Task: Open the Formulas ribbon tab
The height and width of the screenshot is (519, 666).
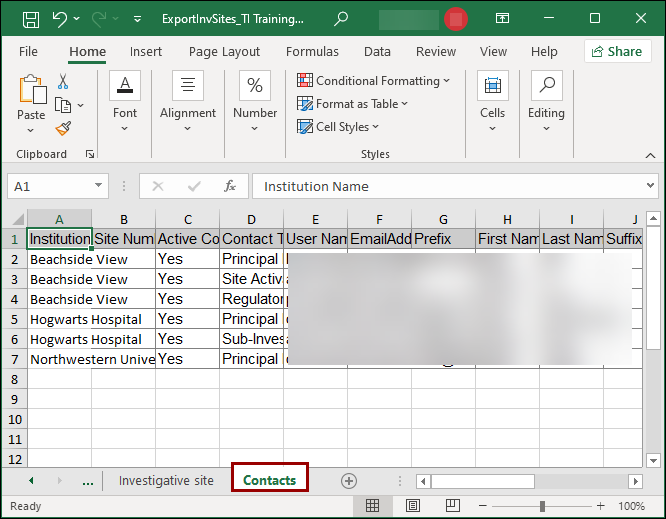Action: pos(312,52)
